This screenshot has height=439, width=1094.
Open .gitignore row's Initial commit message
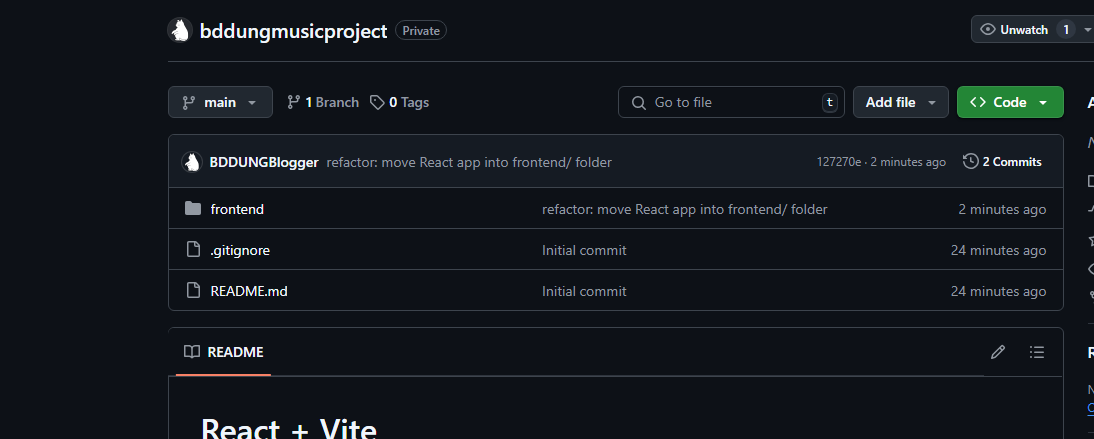(x=584, y=251)
